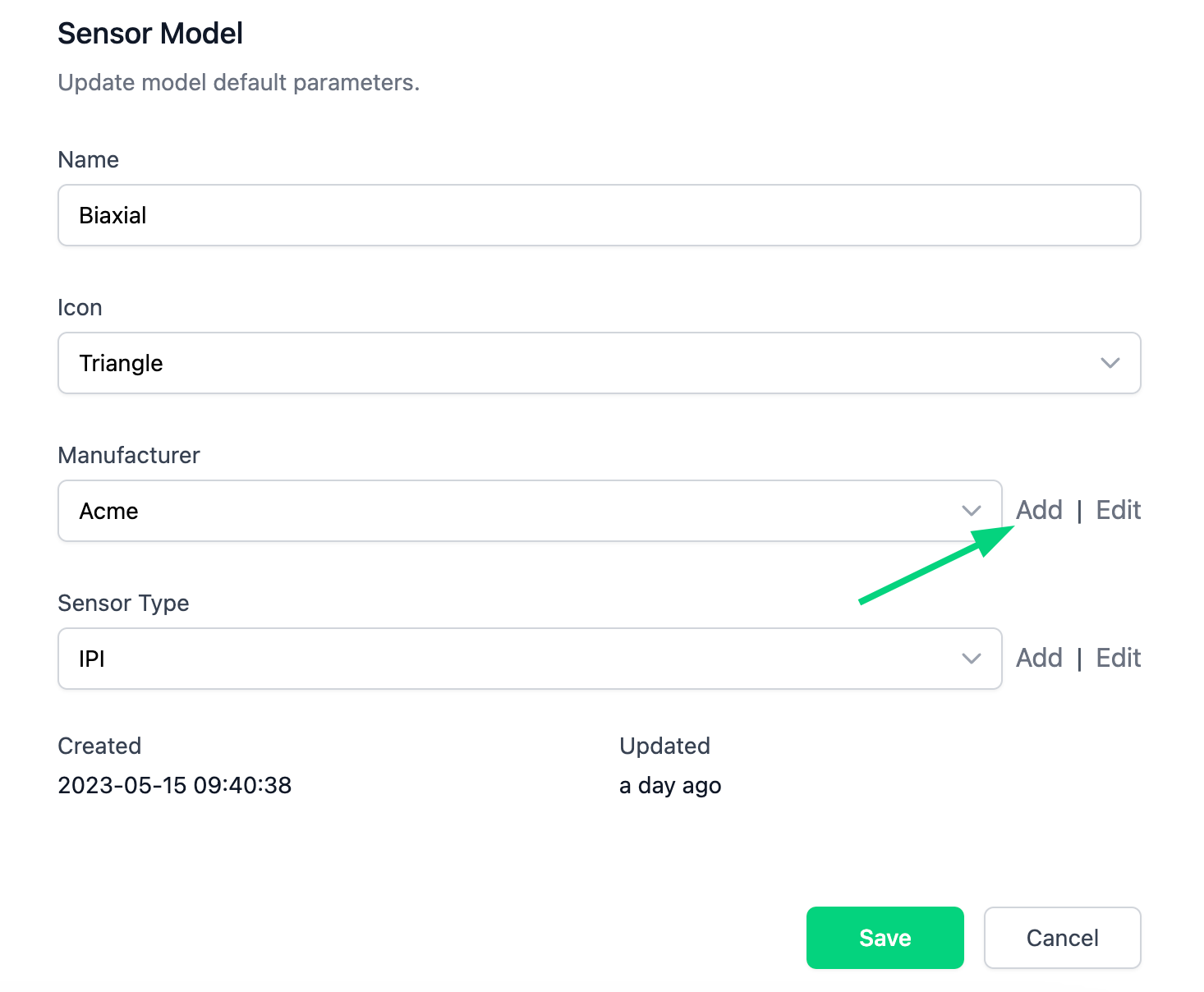Click the Updated value a day ago

tap(669, 785)
